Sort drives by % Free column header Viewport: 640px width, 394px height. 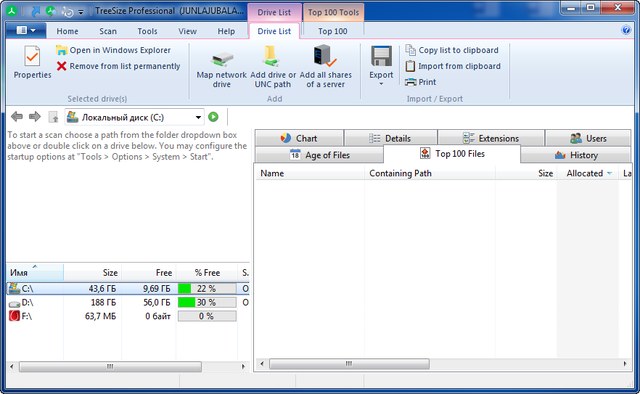pos(207,272)
